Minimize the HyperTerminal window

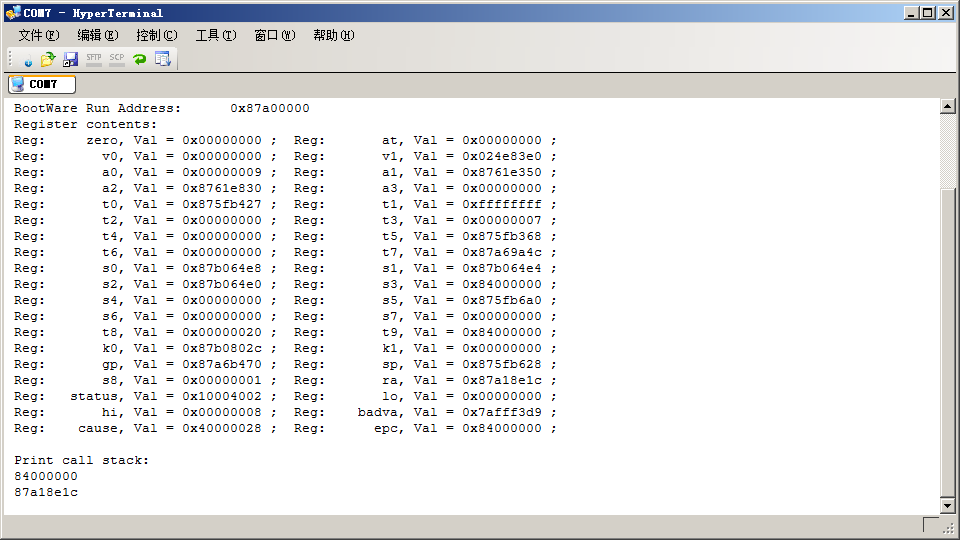pos(912,12)
